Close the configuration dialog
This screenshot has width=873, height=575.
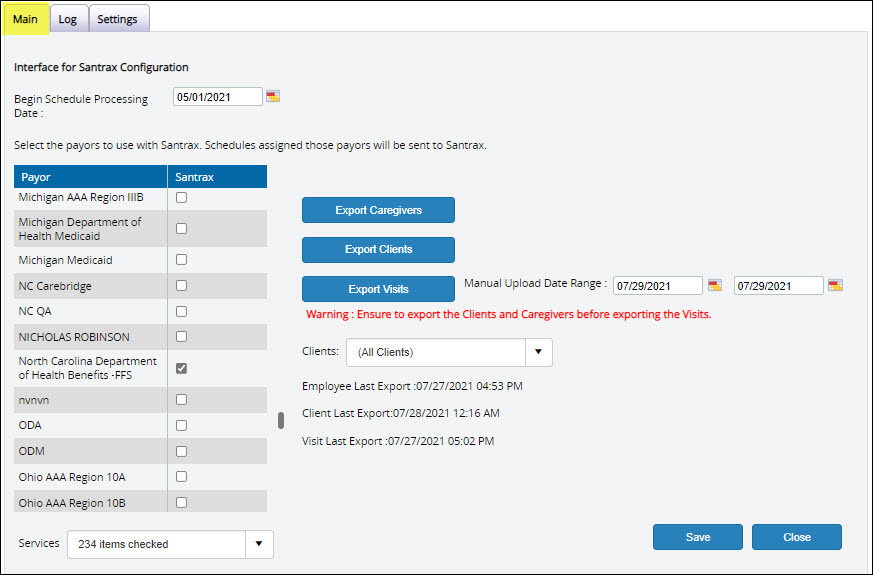click(x=797, y=537)
